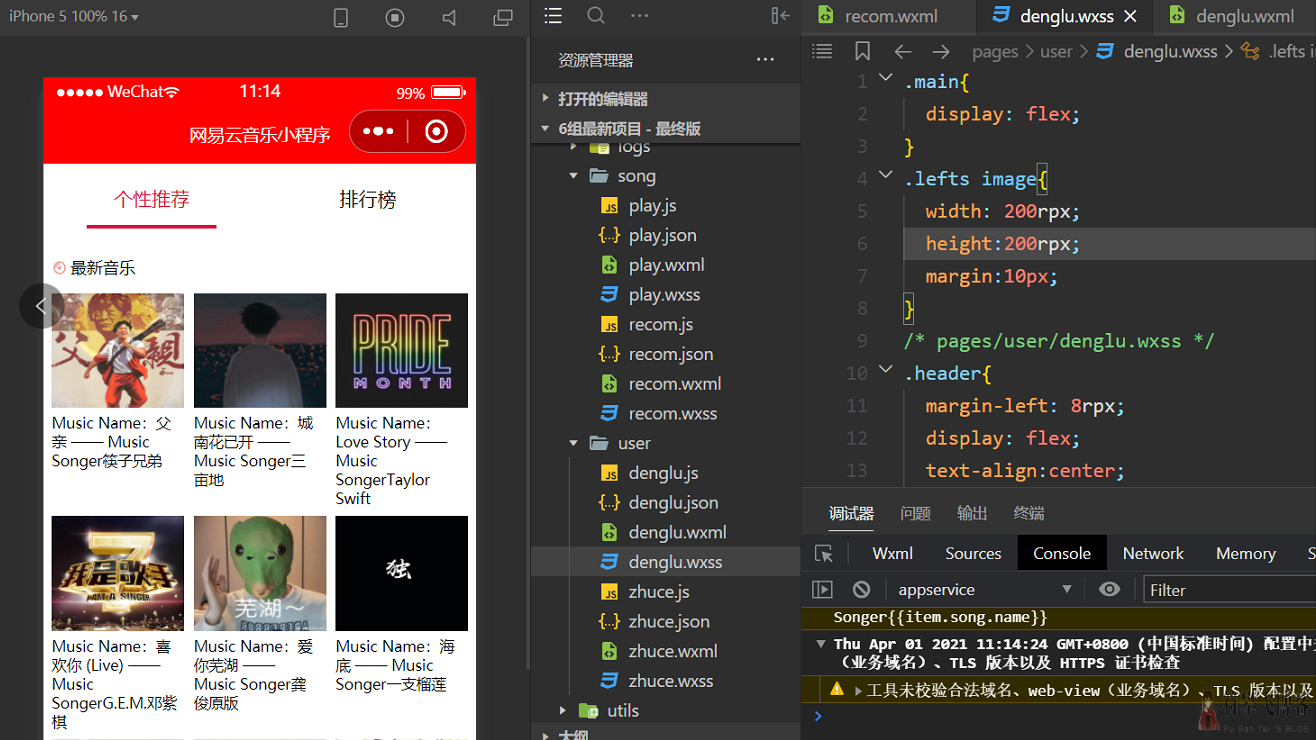Open iPhone 5 device dropdown
Viewport: 1316px width, 740px height.
[x=74, y=16]
